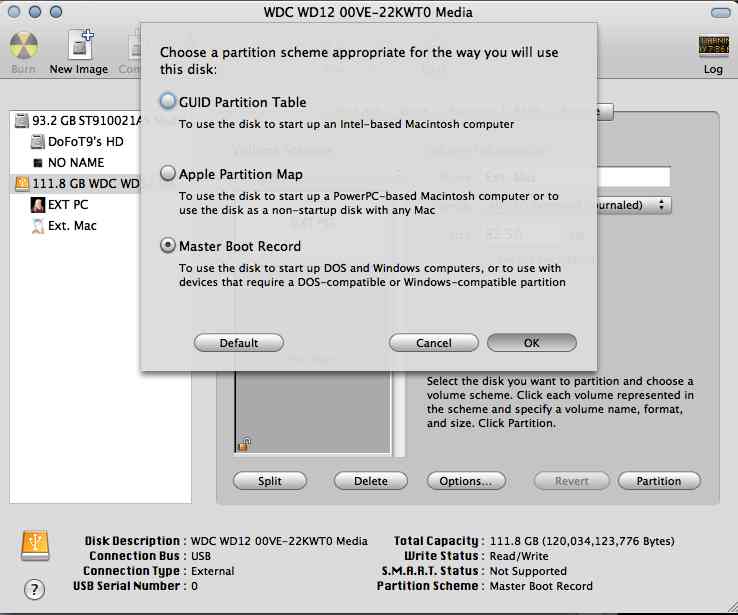
Task: Click the Default button
Action: (x=239, y=343)
